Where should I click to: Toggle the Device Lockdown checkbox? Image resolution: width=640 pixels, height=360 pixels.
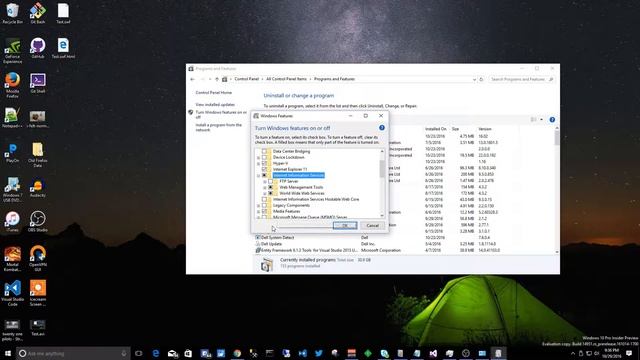tap(264, 157)
